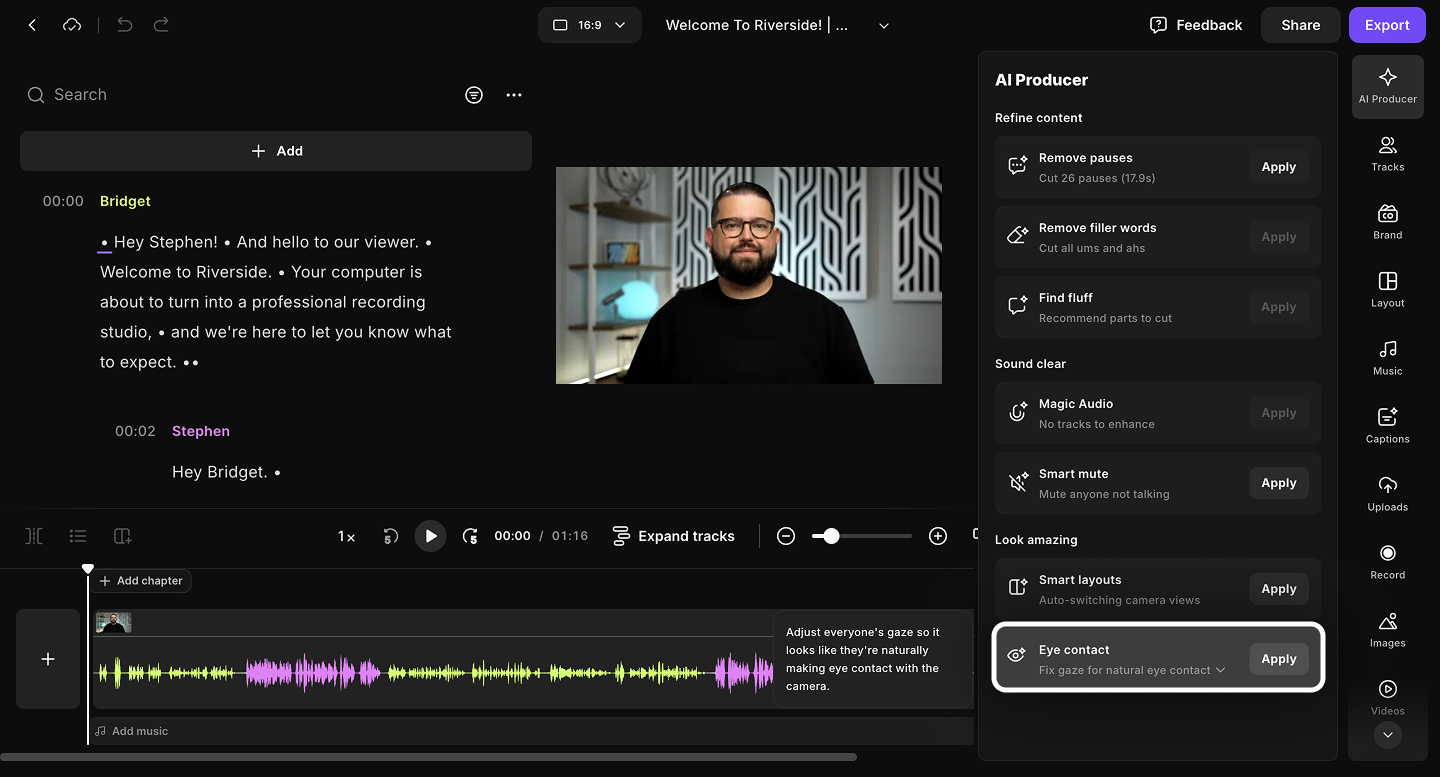
Task: Open the Videos panel
Action: tap(1388, 697)
